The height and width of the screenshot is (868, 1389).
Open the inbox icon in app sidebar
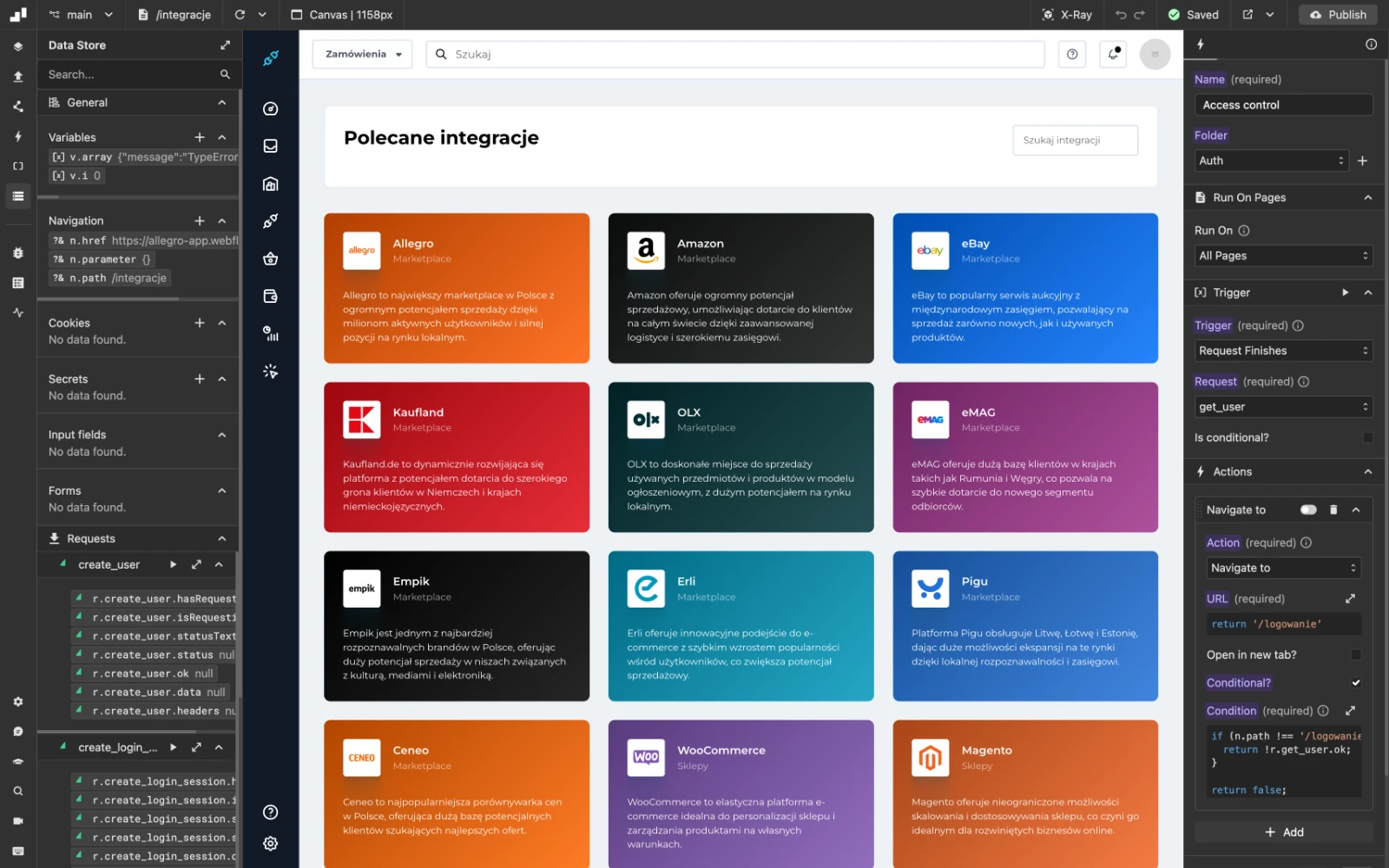click(x=271, y=146)
